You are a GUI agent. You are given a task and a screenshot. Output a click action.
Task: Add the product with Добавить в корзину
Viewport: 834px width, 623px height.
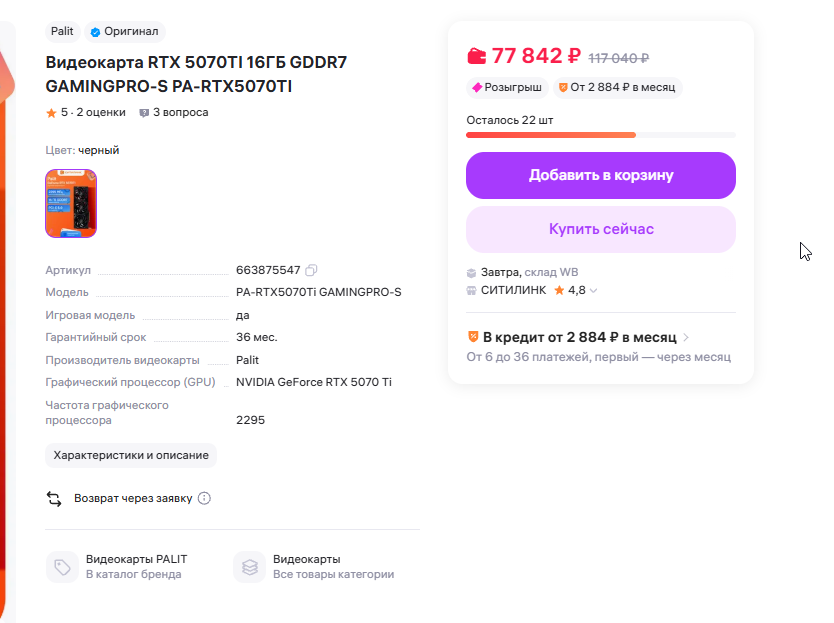tap(600, 175)
